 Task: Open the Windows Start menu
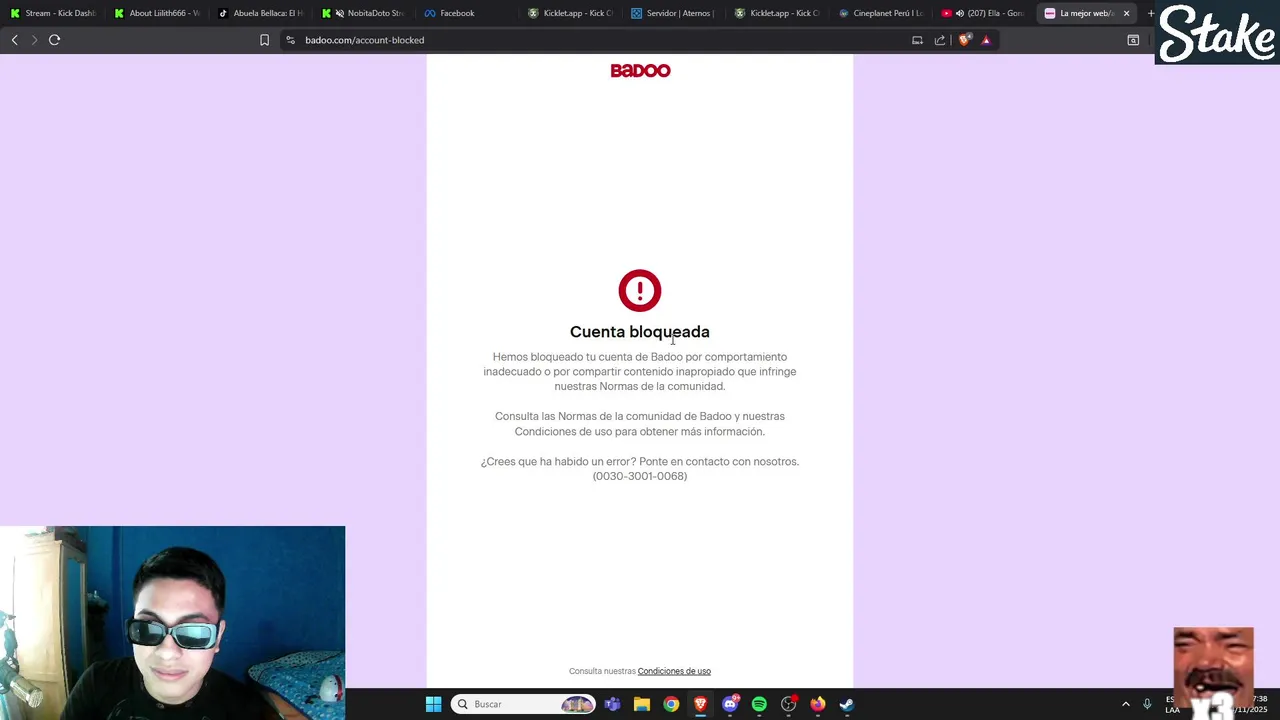tap(433, 704)
